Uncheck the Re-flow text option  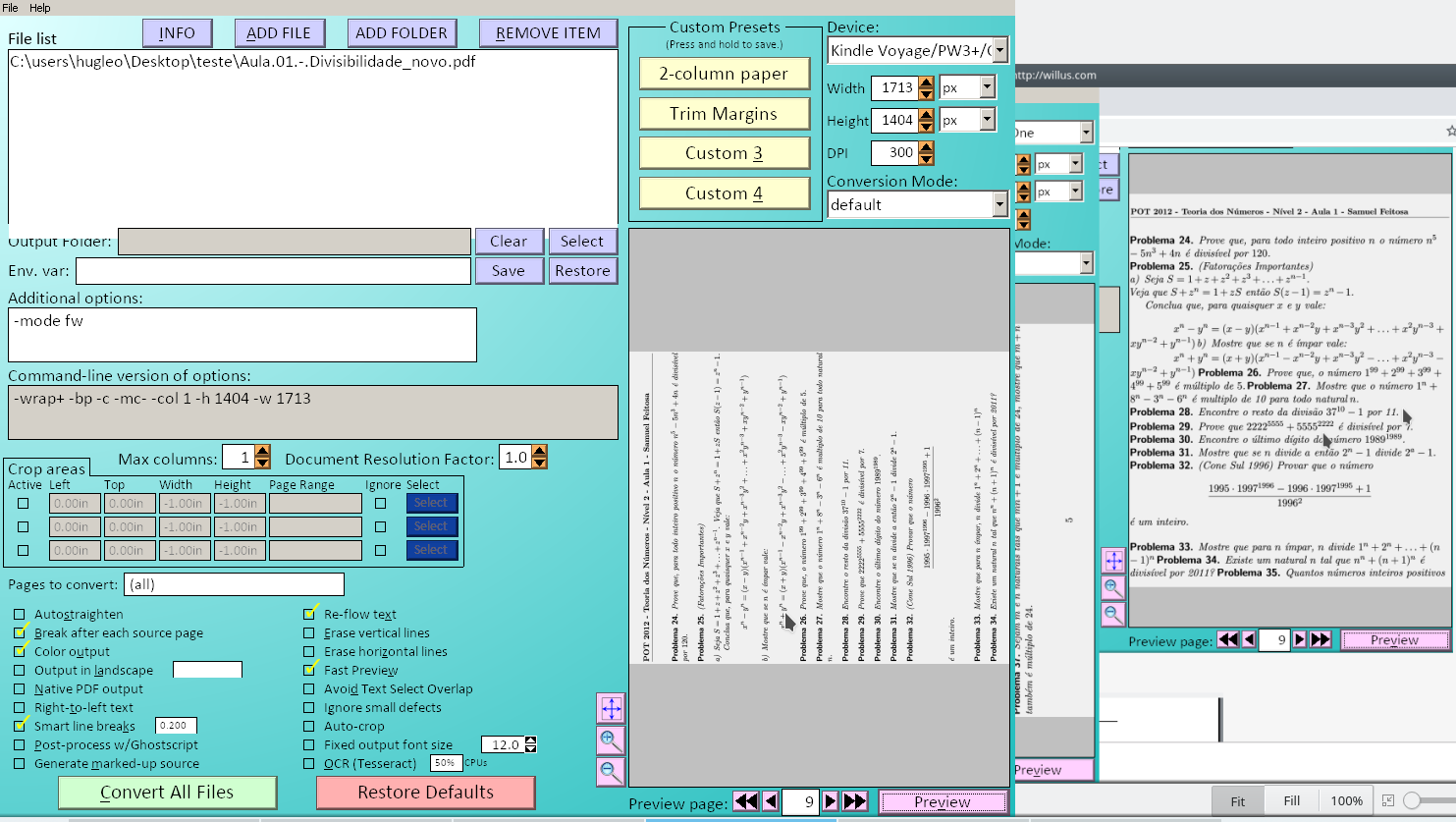pyautogui.click(x=309, y=615)
